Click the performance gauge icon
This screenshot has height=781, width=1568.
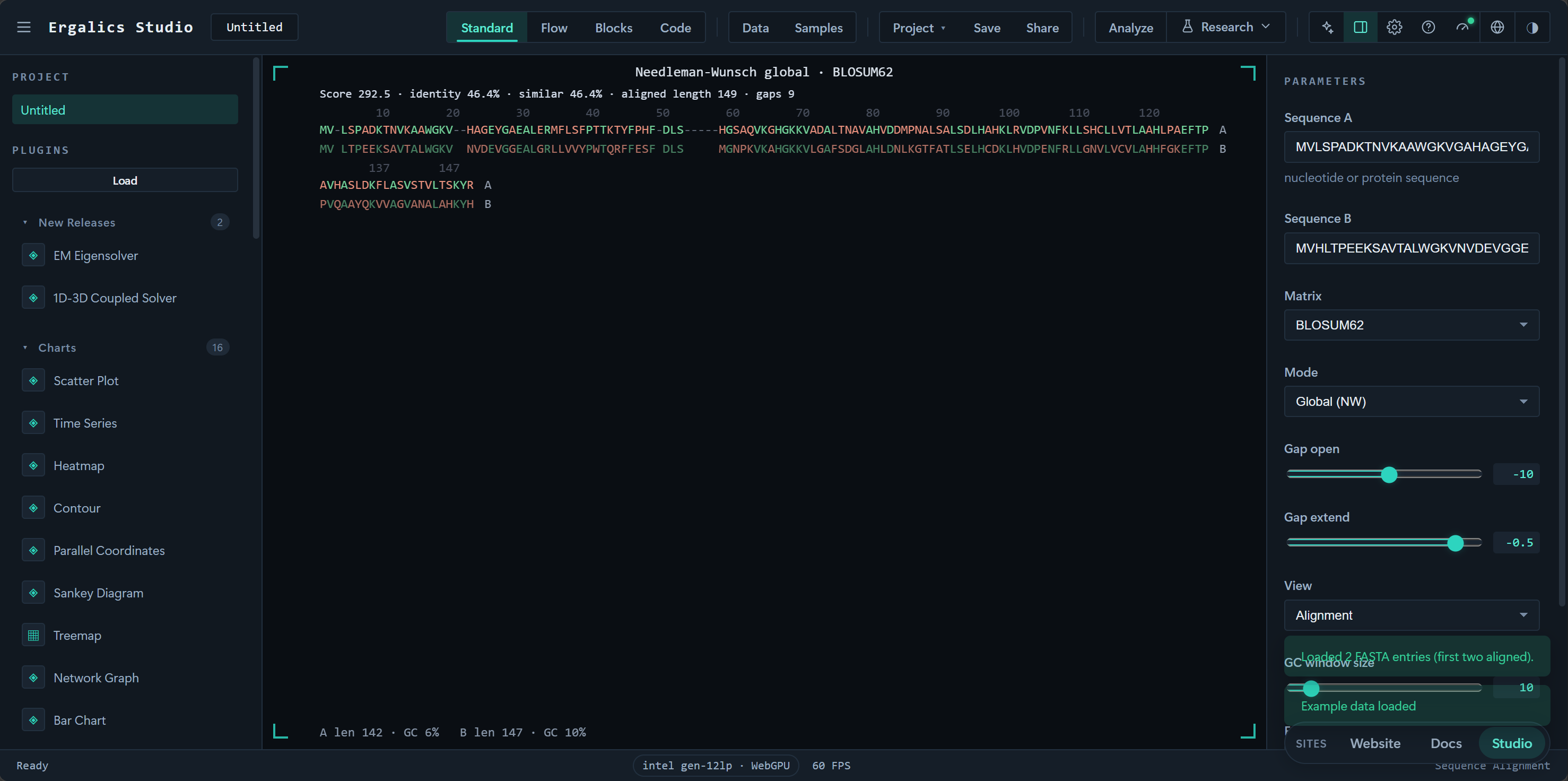click(1462, 28)
